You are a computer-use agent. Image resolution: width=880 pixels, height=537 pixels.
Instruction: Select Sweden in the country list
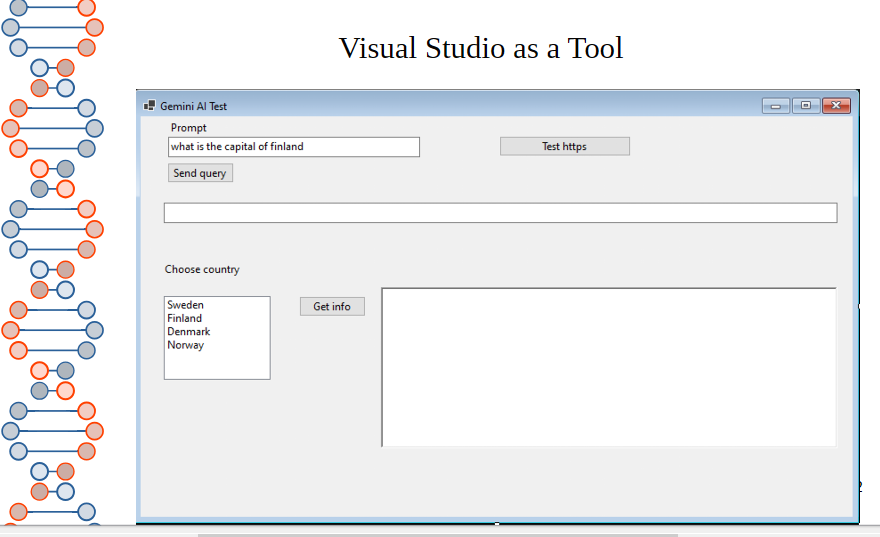[186, 305]
